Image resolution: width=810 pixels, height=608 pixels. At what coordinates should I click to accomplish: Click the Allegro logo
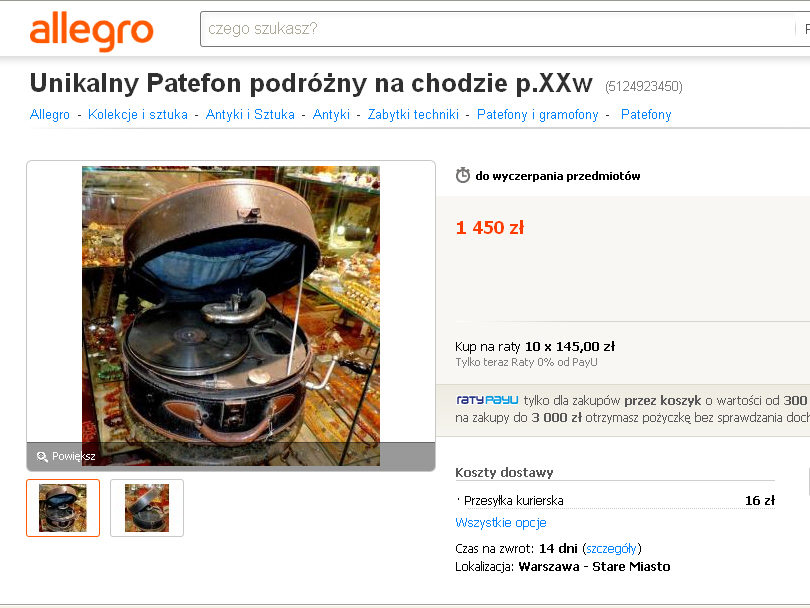tap(91, 31)
